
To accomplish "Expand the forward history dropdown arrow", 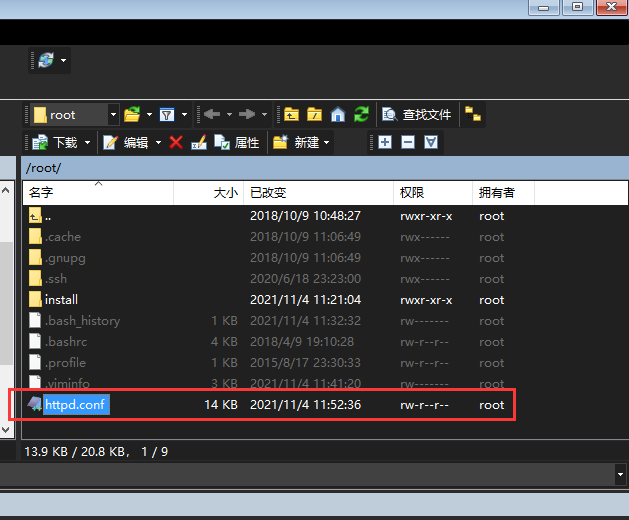I will (x=264, y=115).
